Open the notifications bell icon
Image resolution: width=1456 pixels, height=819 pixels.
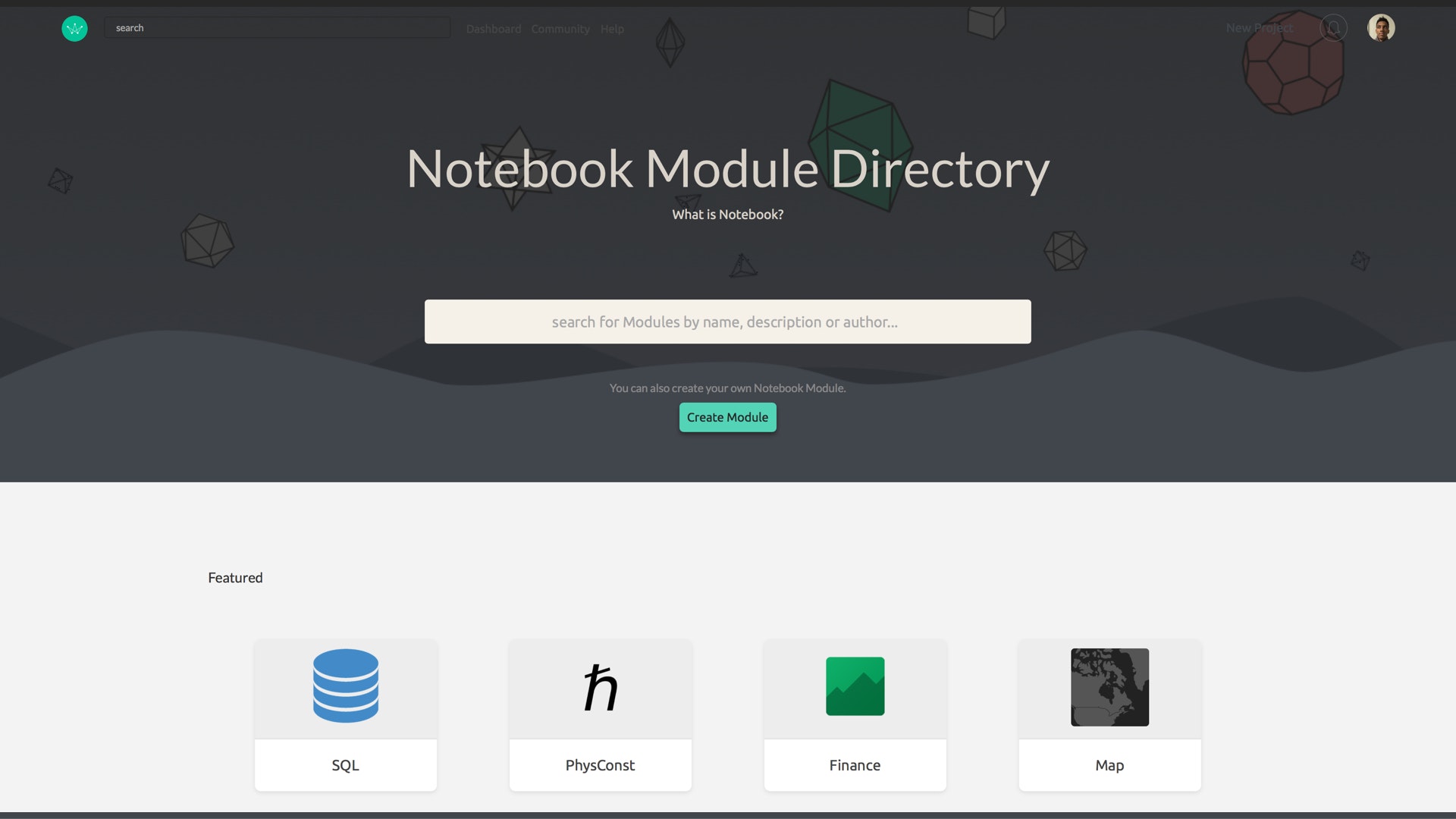pos(1333,28)
